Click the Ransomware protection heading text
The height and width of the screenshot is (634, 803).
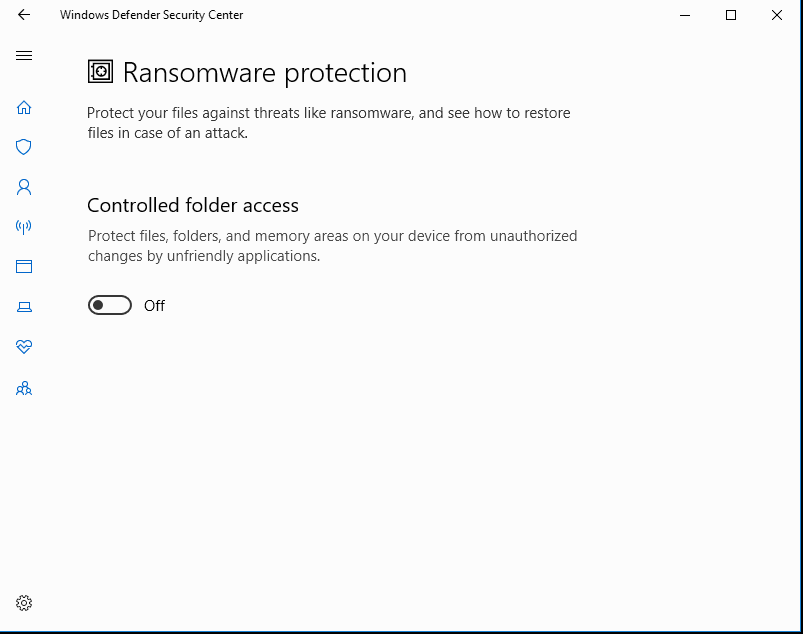tap(265, 73)
